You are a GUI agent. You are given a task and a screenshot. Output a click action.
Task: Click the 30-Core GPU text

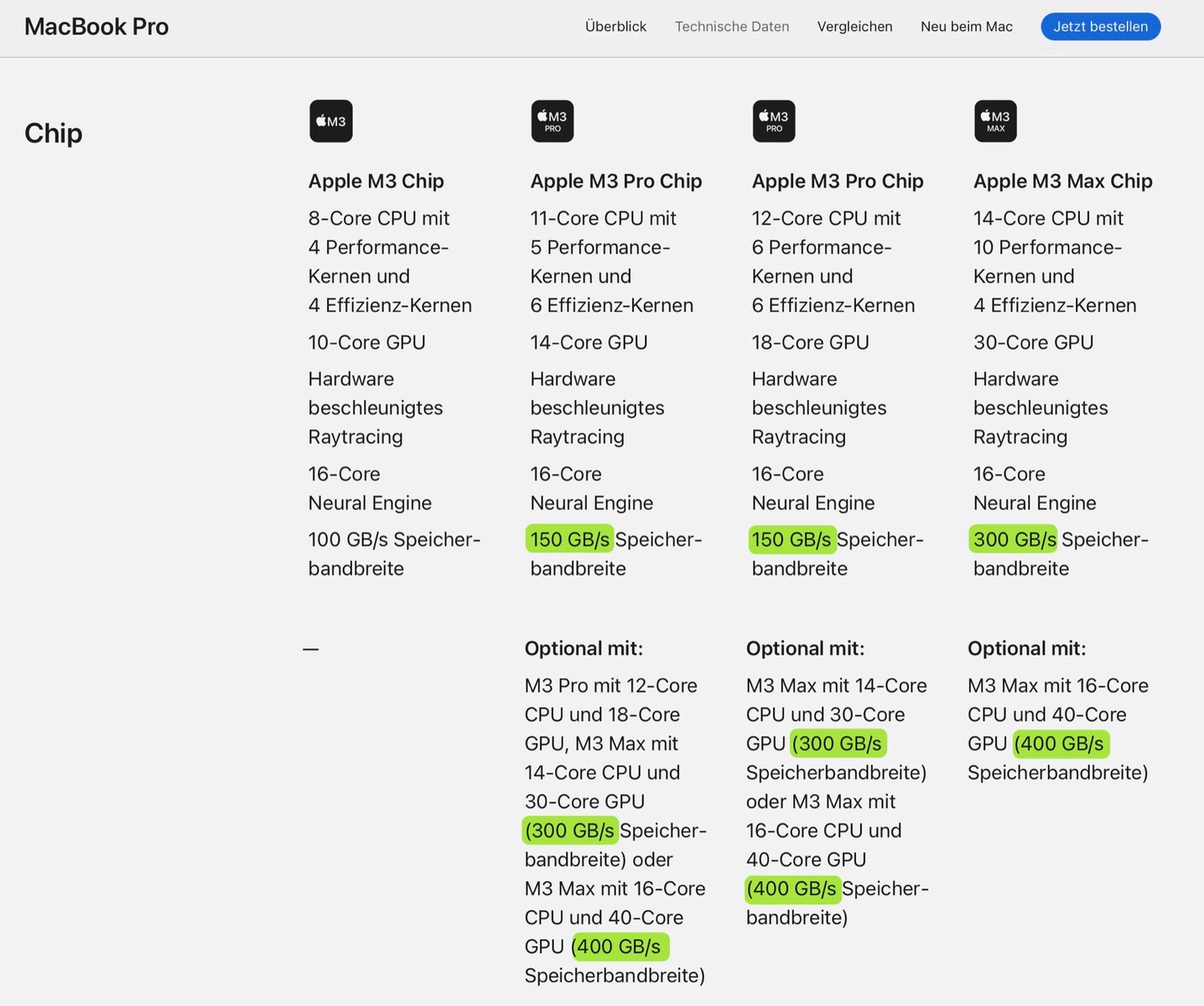click(x=1033, y=342)
